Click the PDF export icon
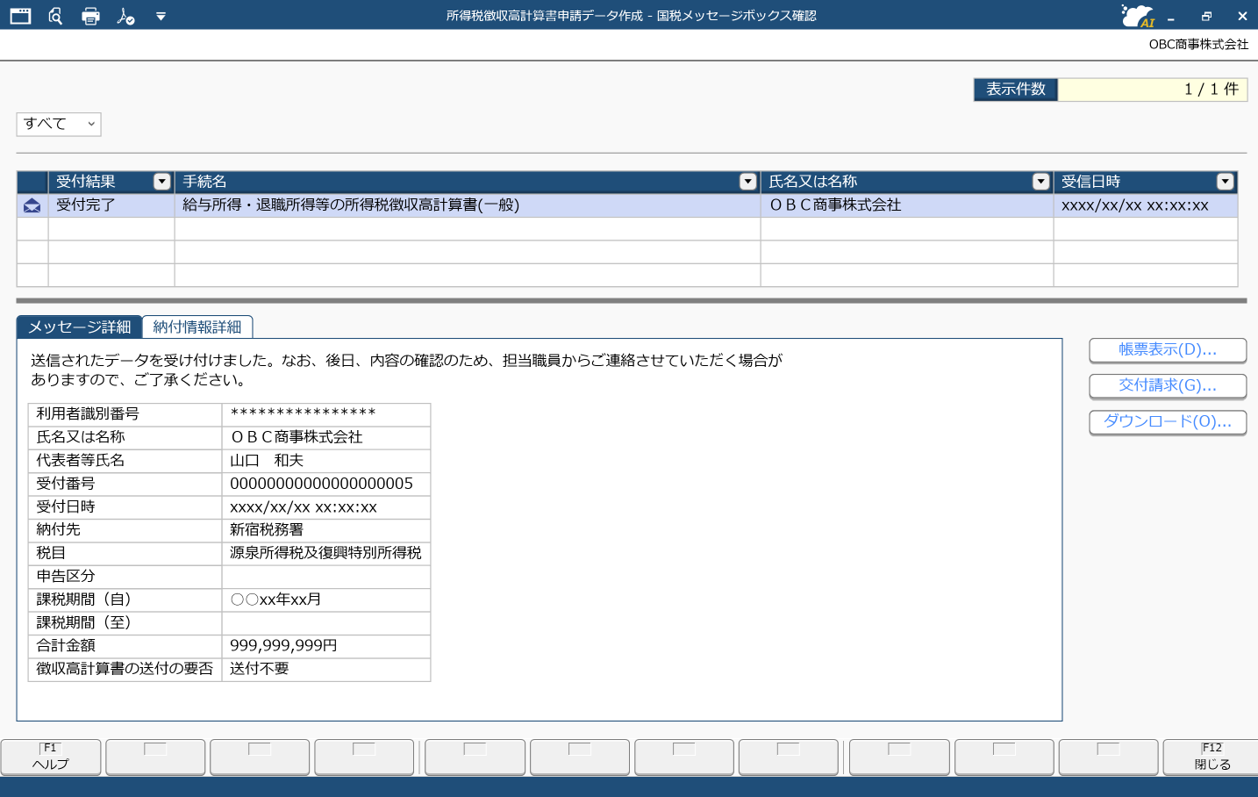 click(125, 16)
